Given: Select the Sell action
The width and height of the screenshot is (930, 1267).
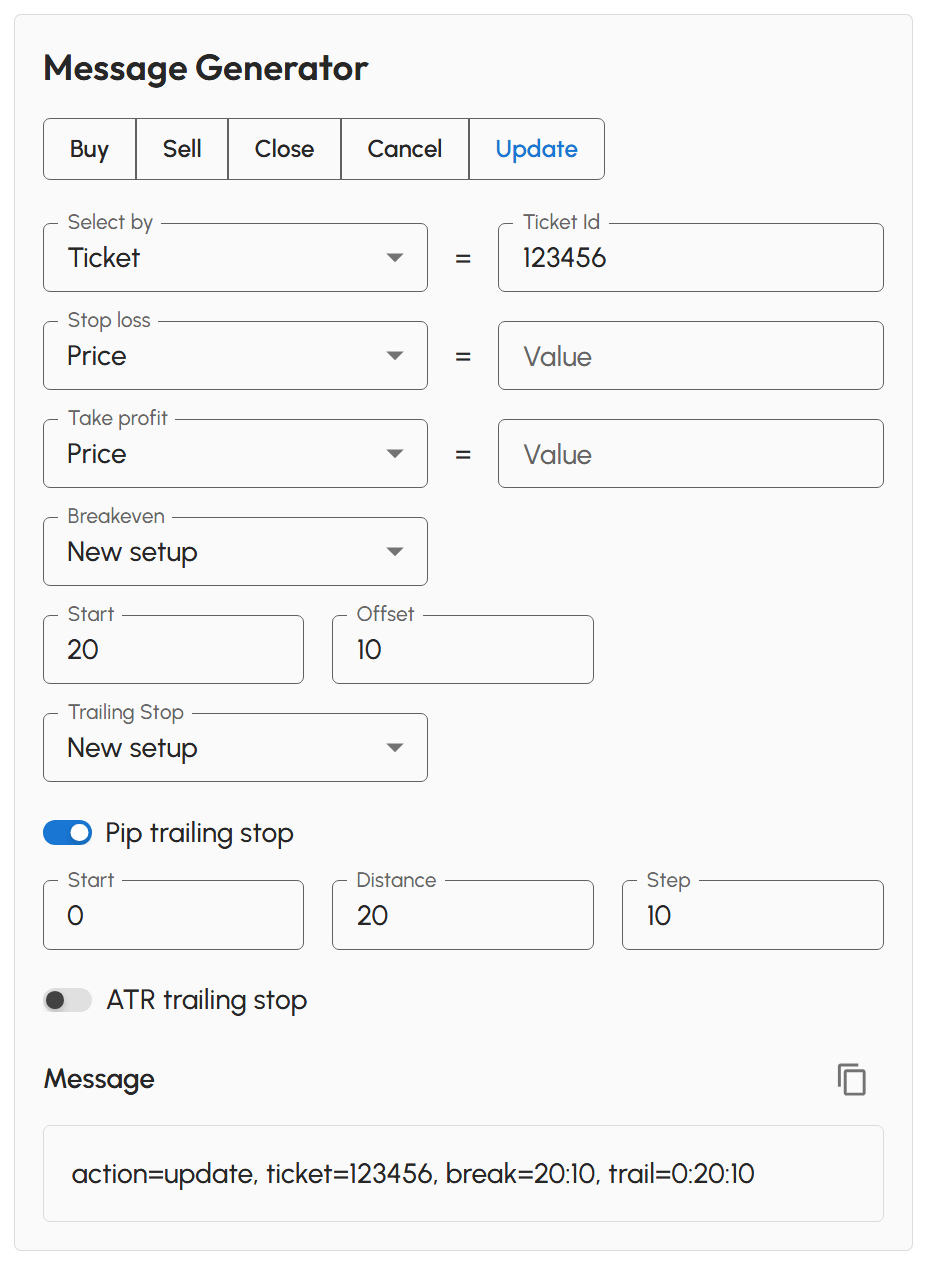Looking at the screenshot, I should tap(181, 148).
